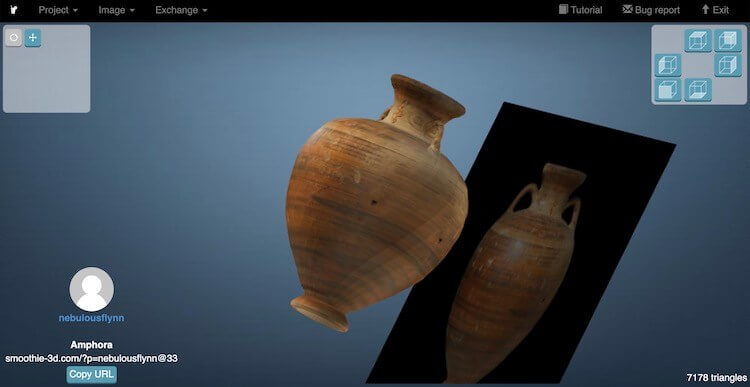Click the Copy URL button
750x387 pixels.
pos(91,374)
